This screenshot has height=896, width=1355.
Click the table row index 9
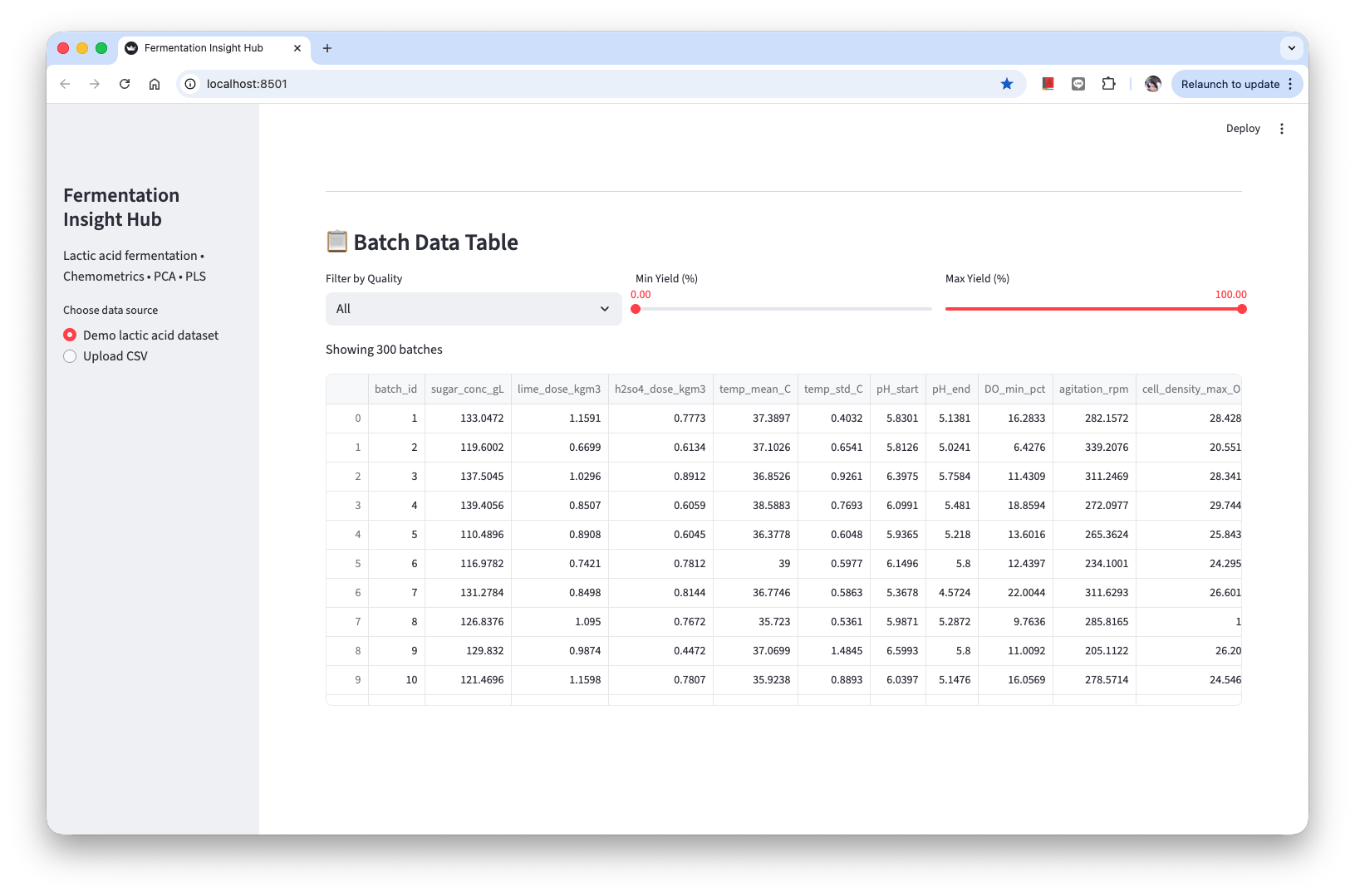pos(347,680)
